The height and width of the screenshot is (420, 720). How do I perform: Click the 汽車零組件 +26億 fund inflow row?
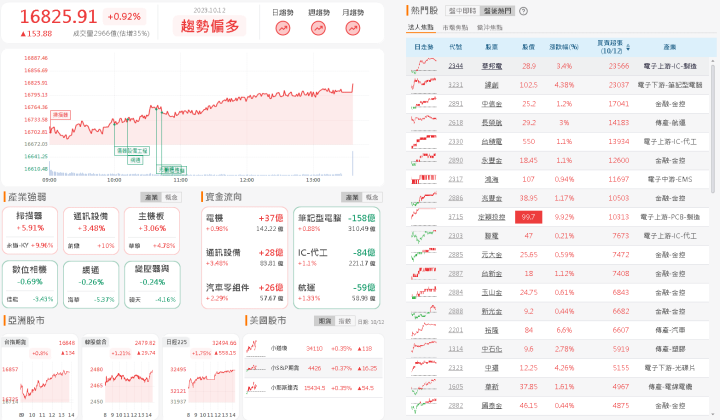[244, 292]
